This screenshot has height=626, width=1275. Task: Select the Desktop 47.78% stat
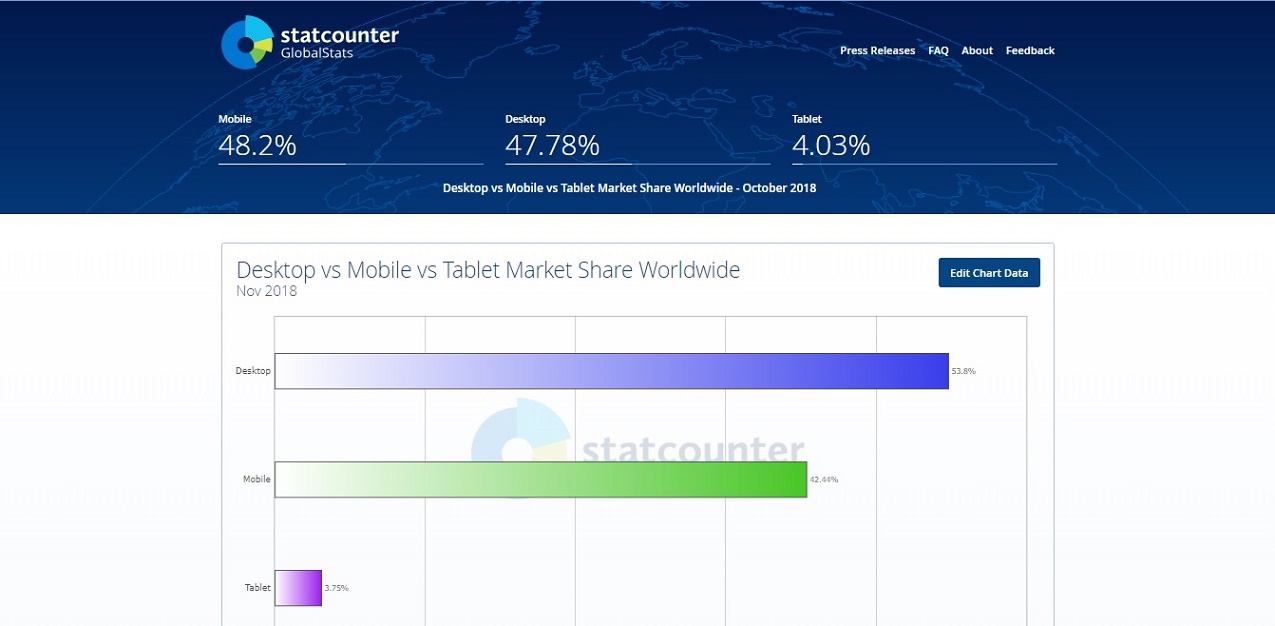637,138
